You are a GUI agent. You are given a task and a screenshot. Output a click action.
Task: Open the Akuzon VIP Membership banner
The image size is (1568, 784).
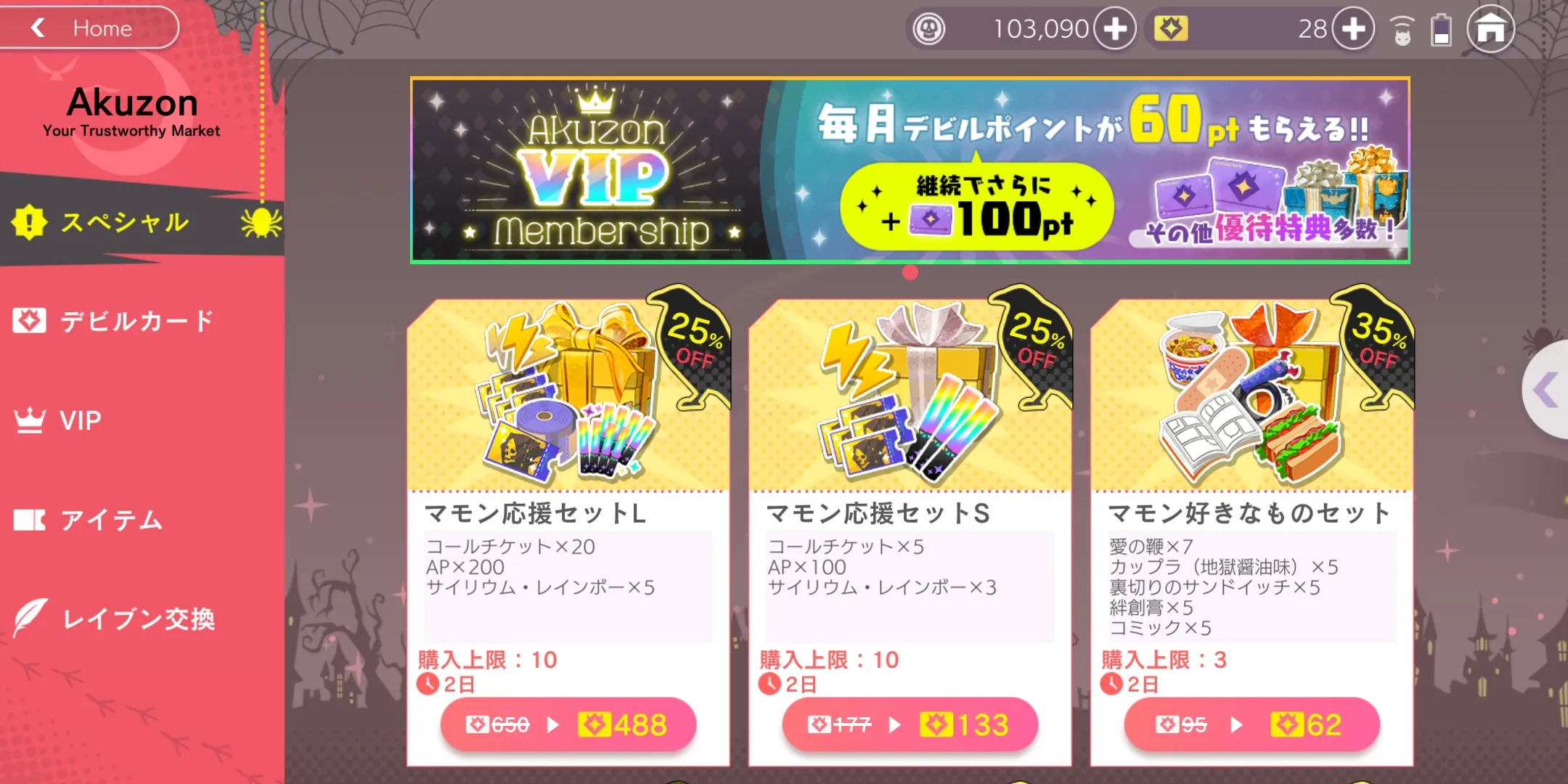(910, 170)
